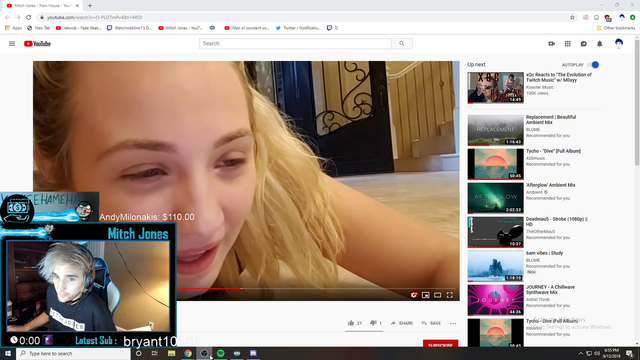
Task: Open the xQc Reacts video thumbnail
Action: pos(495,88)
